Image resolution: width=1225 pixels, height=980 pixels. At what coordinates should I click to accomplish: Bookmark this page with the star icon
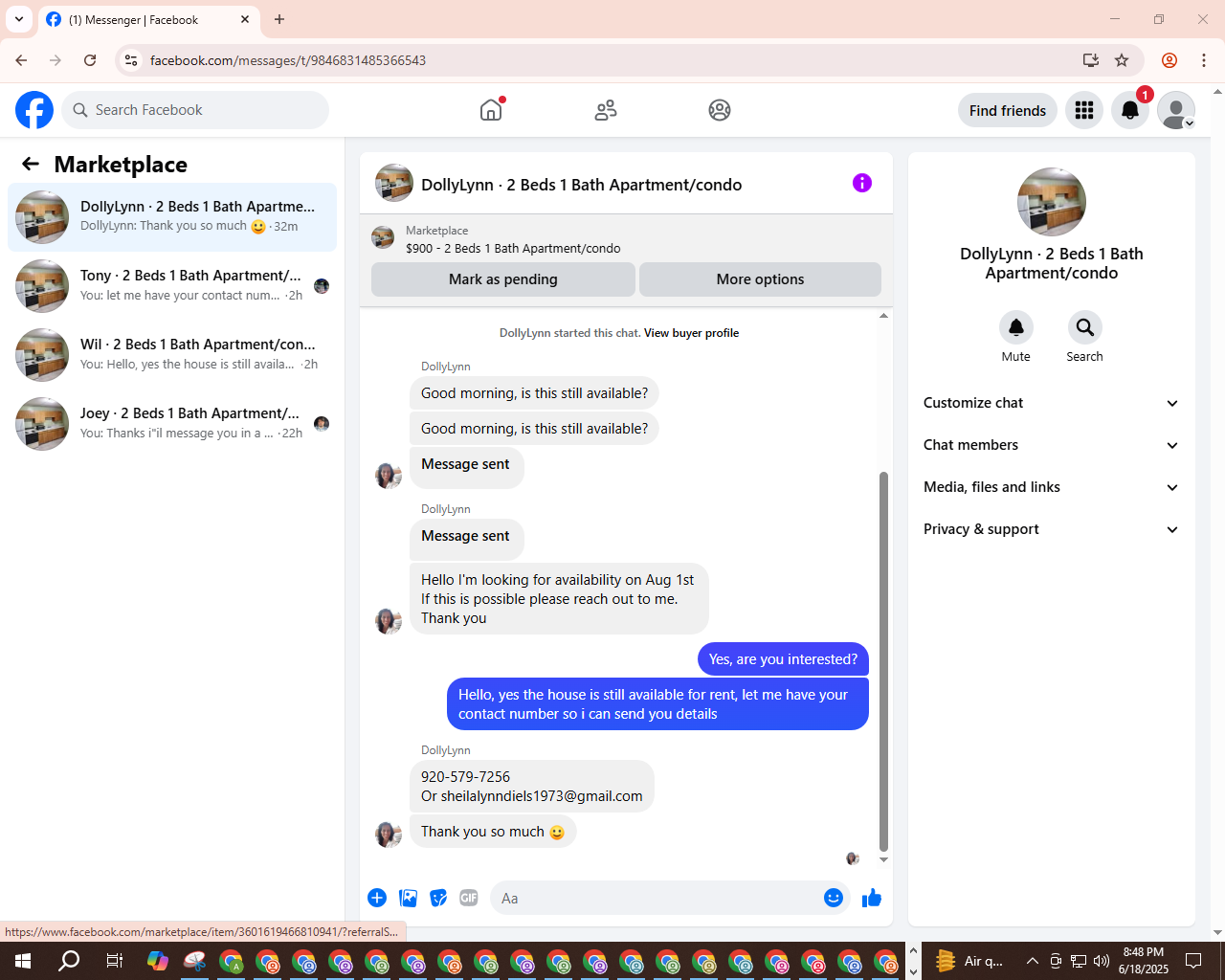1122,60
